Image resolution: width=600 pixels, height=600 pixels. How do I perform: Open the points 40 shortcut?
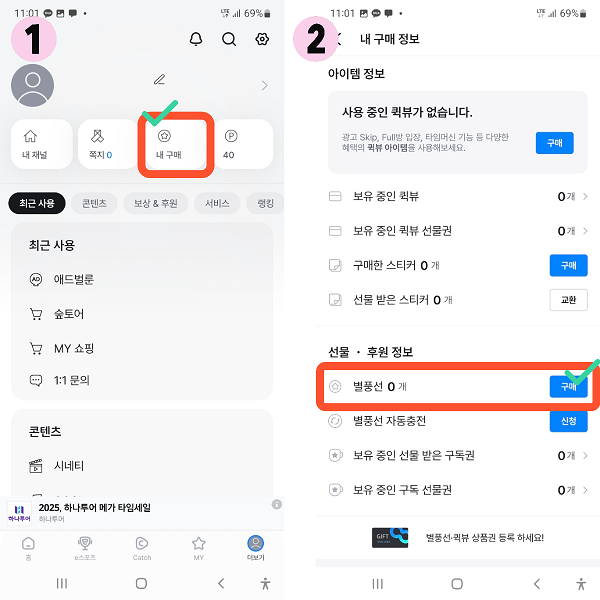click(243, 144)
